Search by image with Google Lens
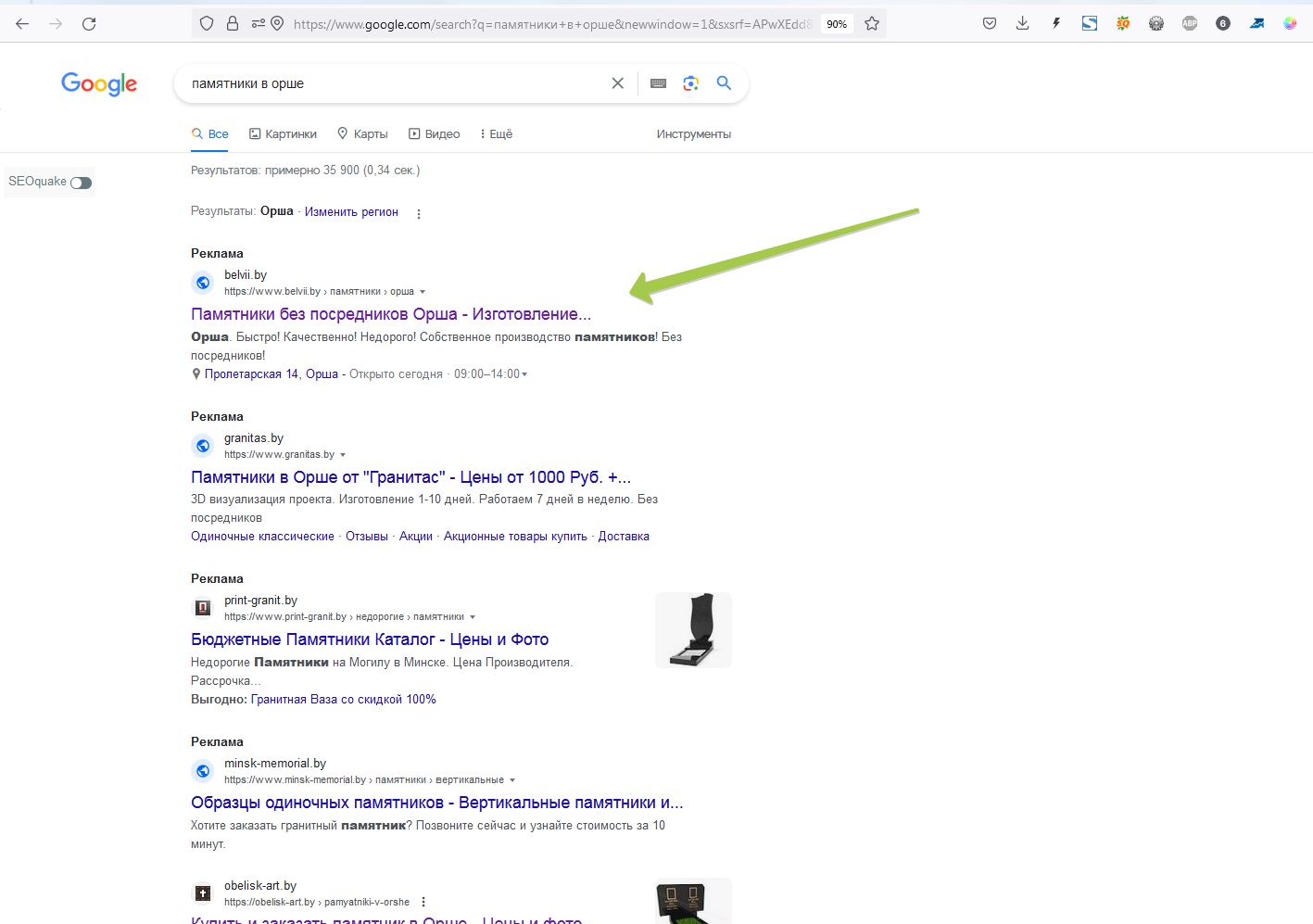The width and height of the screenshot is (1313, 924). click(691, 83)
